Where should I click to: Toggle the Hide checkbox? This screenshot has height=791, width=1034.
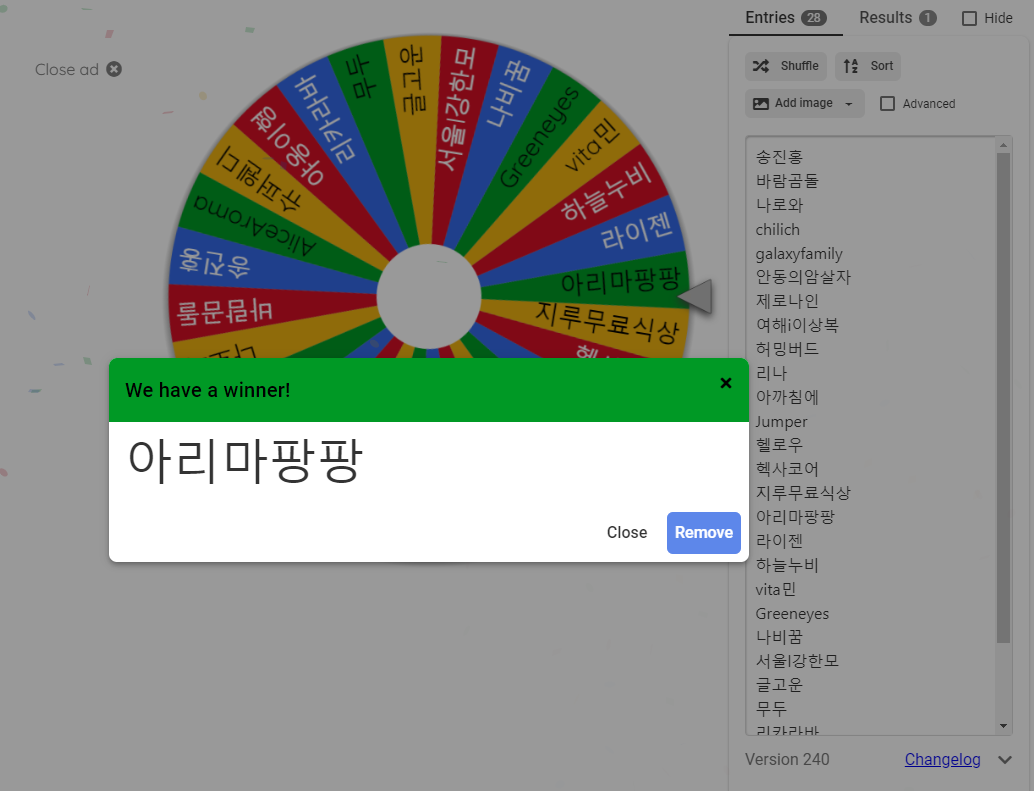pos(969,18)
